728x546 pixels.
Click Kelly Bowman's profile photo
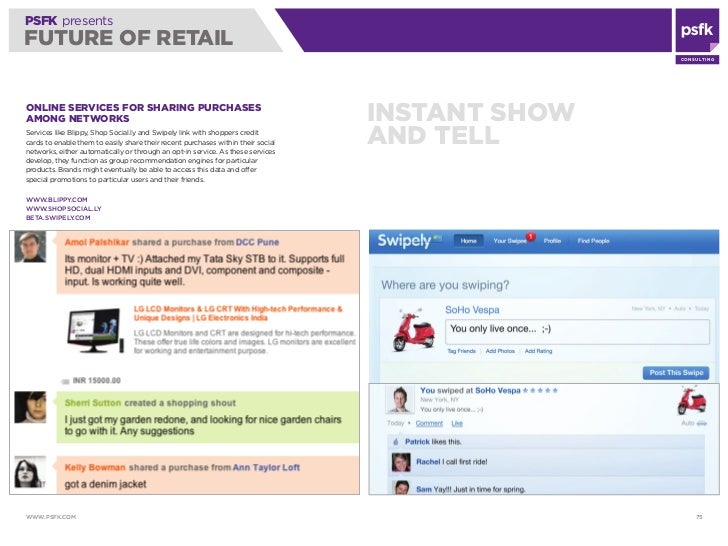30,472
